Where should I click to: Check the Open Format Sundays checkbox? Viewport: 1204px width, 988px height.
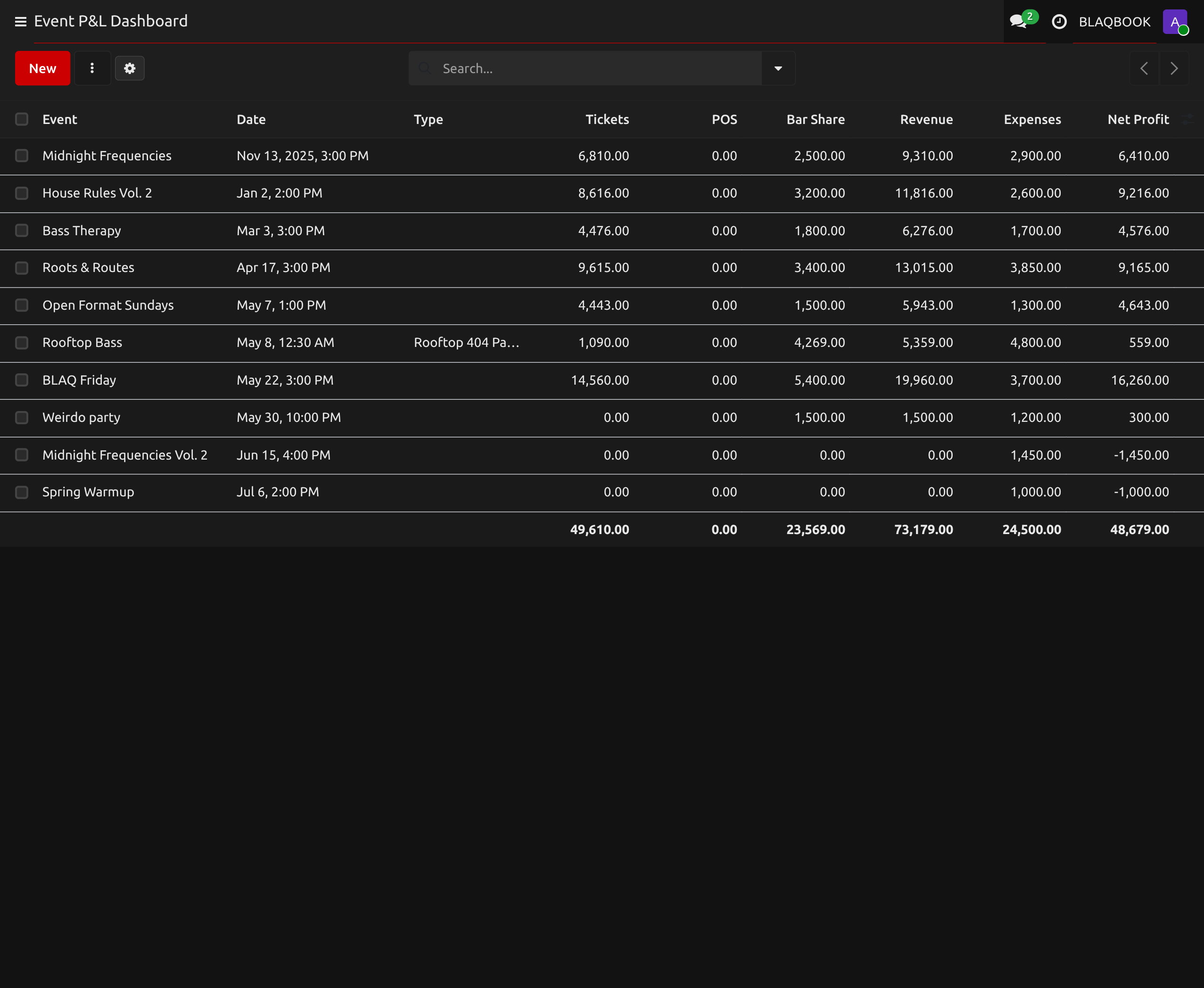22,305
